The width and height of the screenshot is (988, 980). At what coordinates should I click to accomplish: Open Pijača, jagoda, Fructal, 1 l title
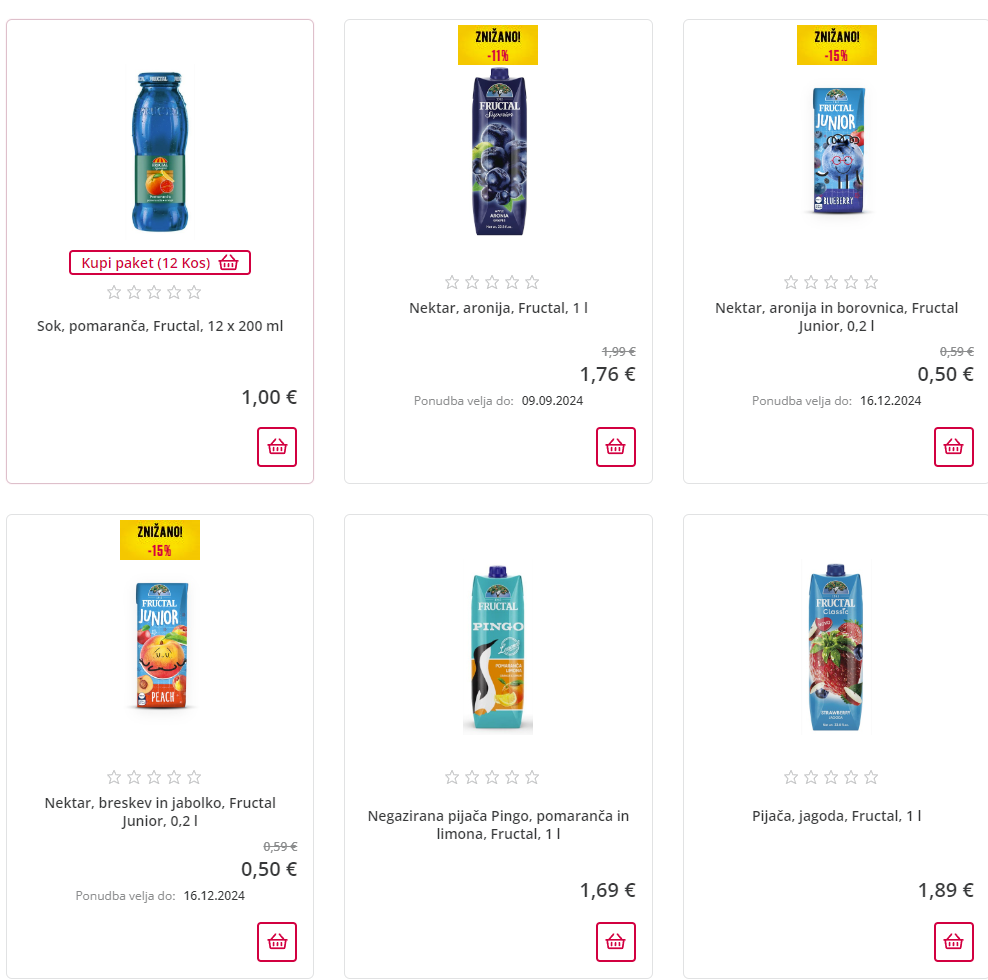click(x=836, y=816)
